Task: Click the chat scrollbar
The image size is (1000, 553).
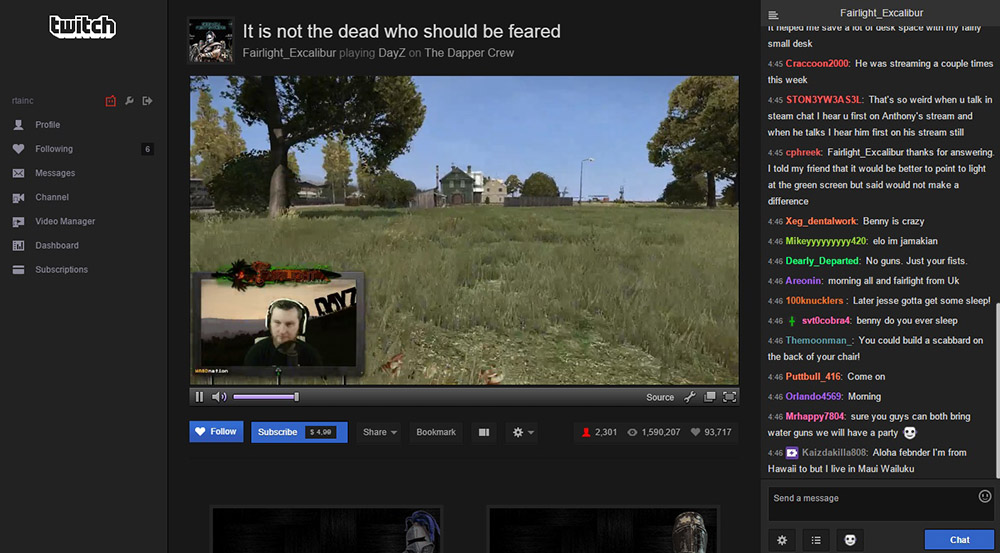Action: [x=997, y=389]
